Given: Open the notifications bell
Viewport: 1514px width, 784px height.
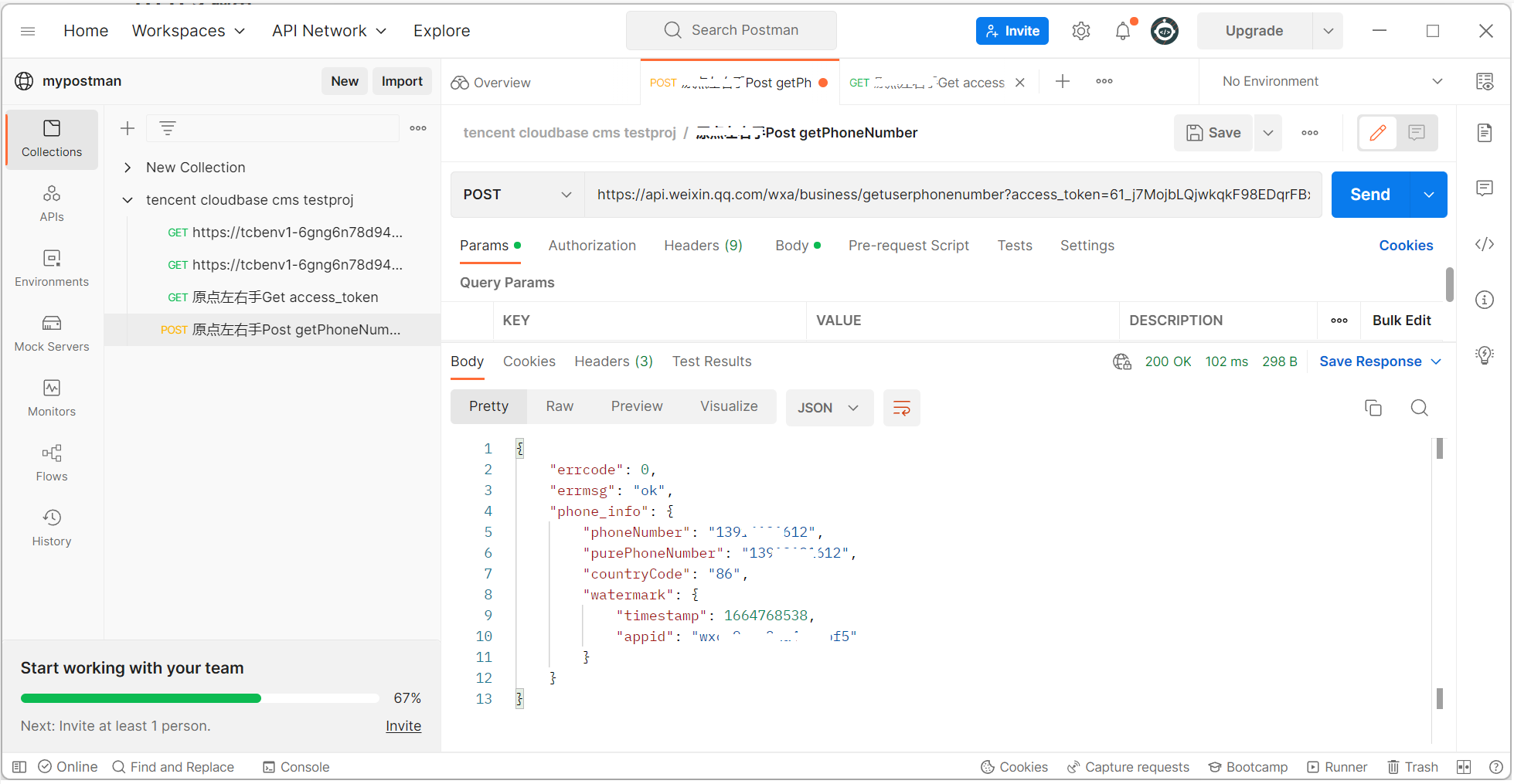Looking at the screenshot, I should [1123, 31].
